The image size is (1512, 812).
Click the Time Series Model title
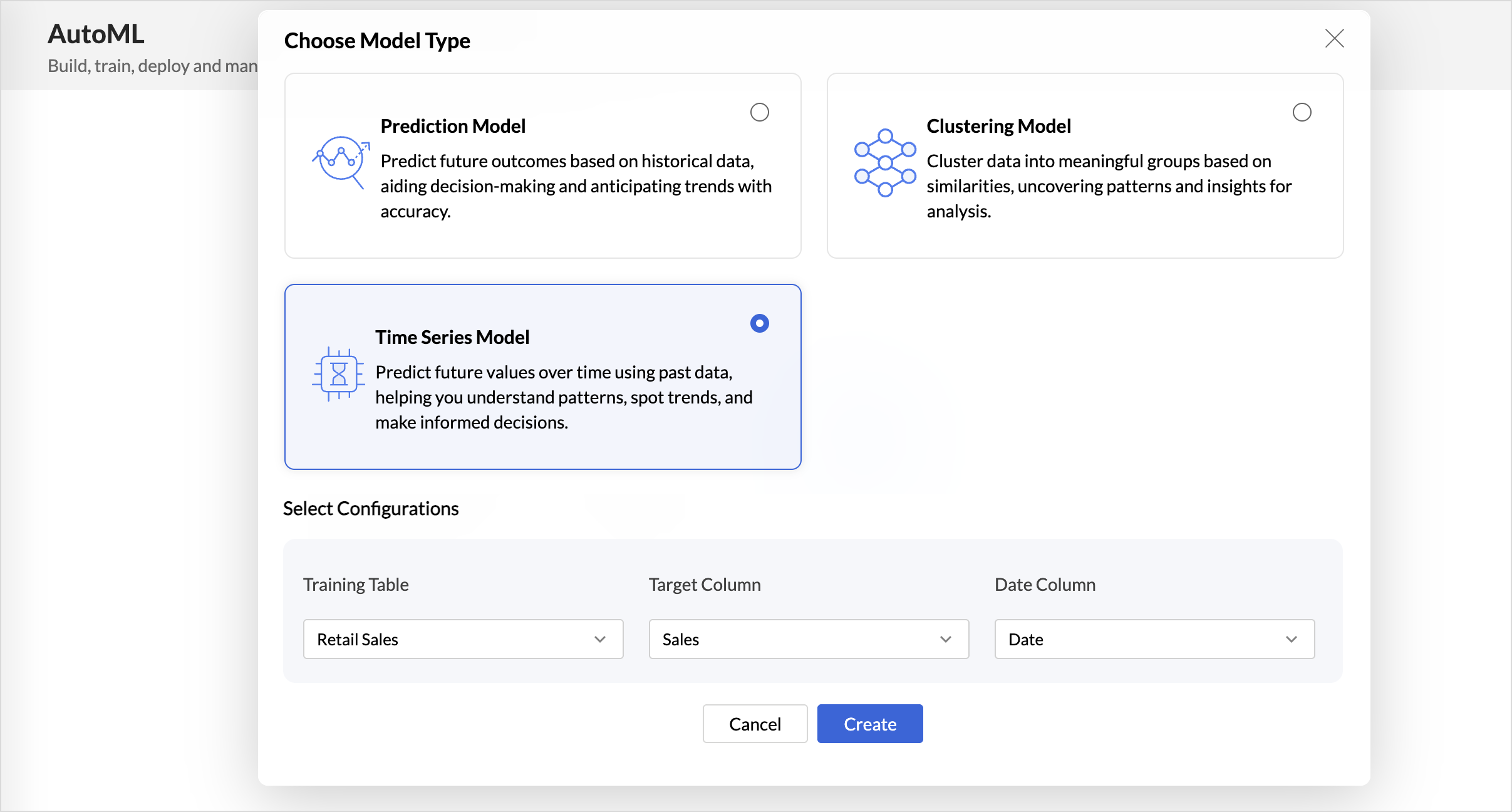(452, 337)
